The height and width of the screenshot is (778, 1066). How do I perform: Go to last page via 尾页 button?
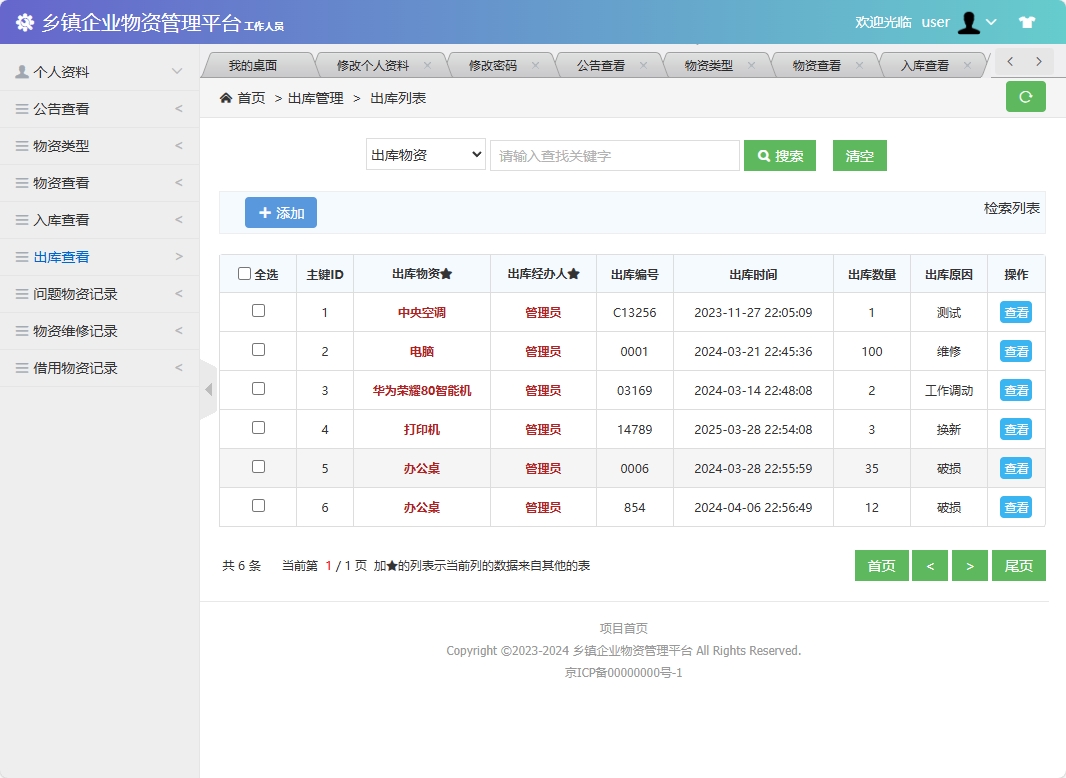[1018, 565]
